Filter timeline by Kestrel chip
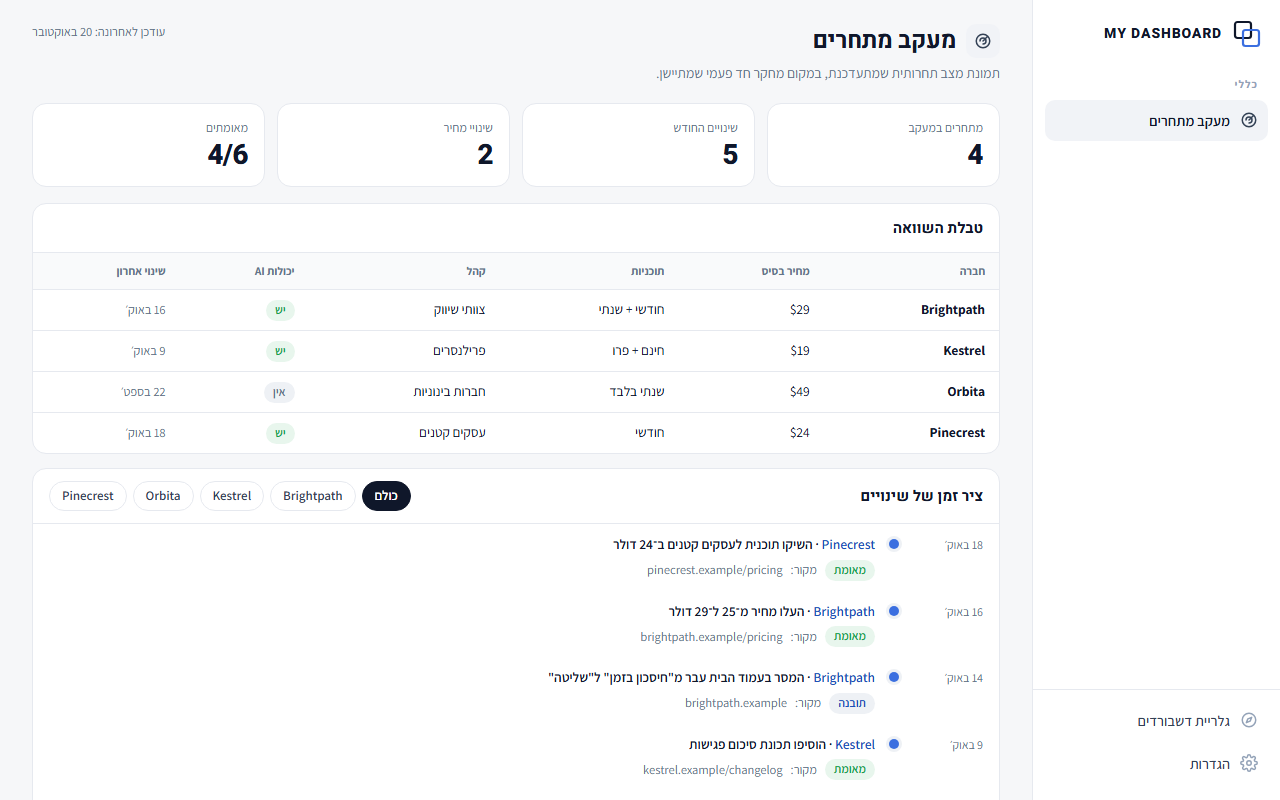The height and width of the screenshot is (800, 1280). click(232, 496)
